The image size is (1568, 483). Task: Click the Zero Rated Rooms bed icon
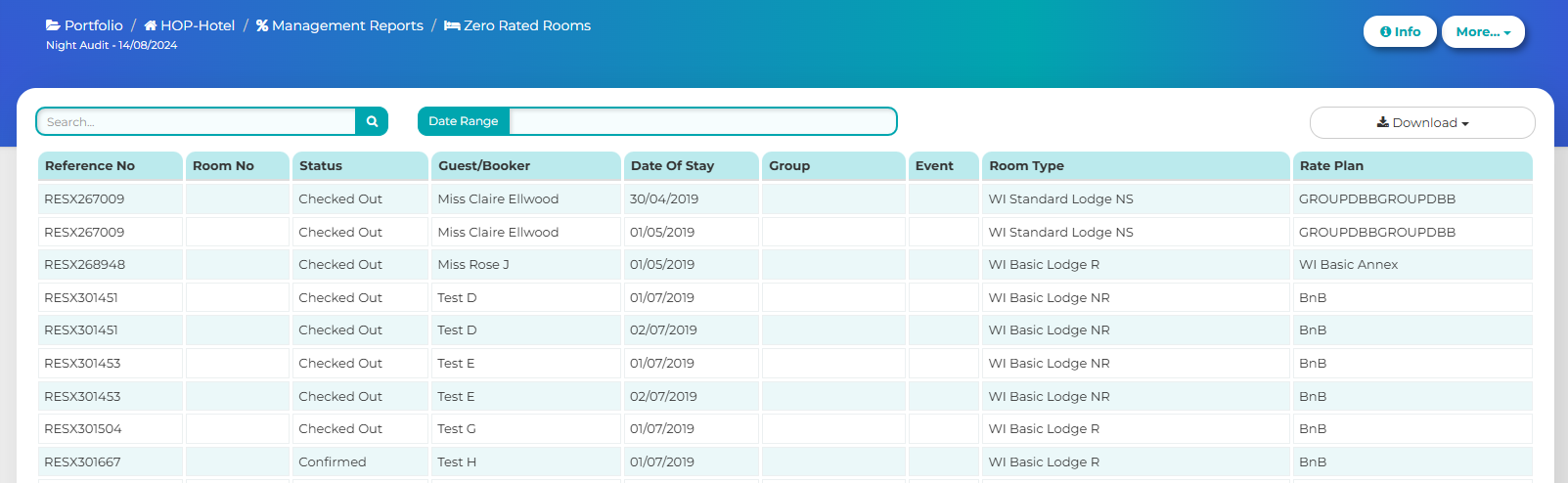(x=452, y=25)
